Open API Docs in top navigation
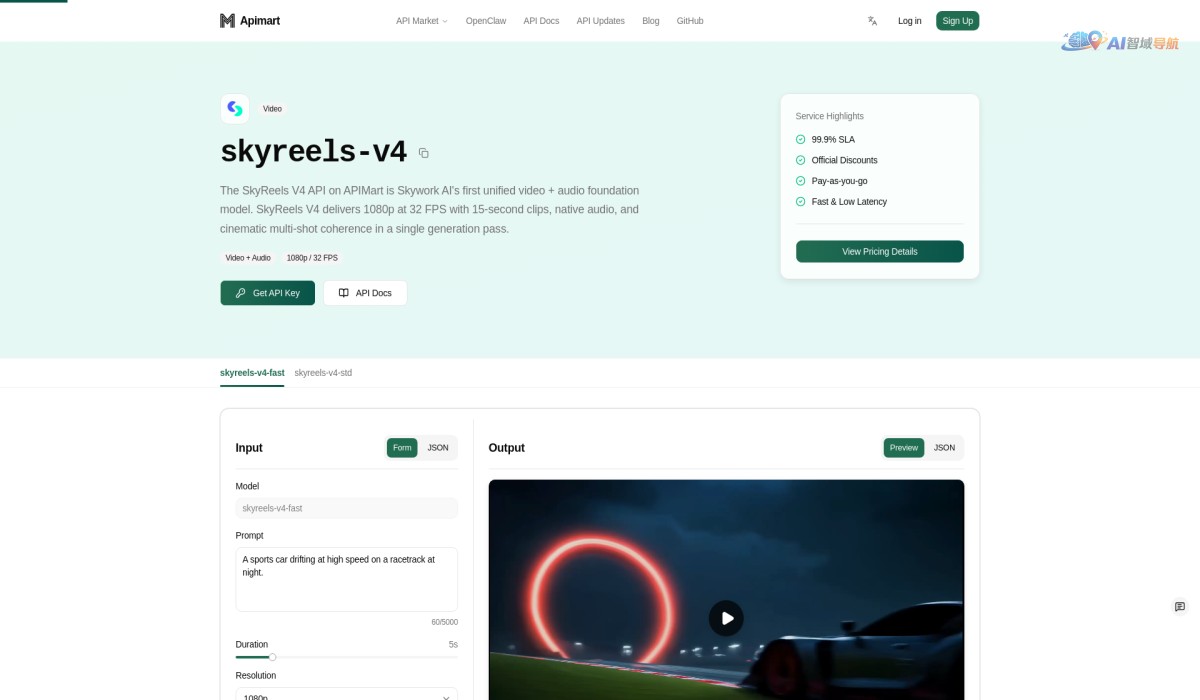1200x700 pixels. 541,21
